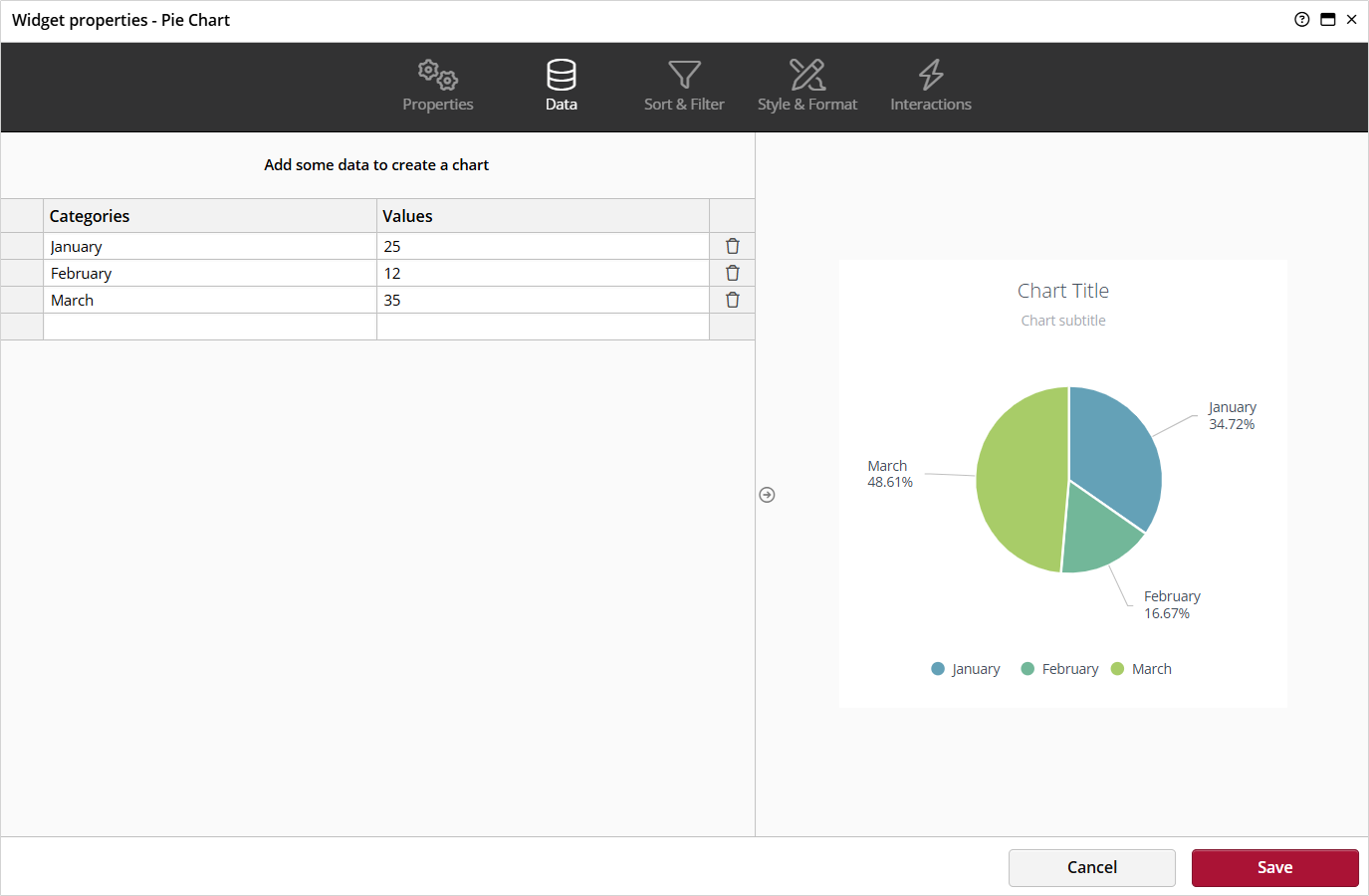Select the Data tab database icon

click(562, 75)
